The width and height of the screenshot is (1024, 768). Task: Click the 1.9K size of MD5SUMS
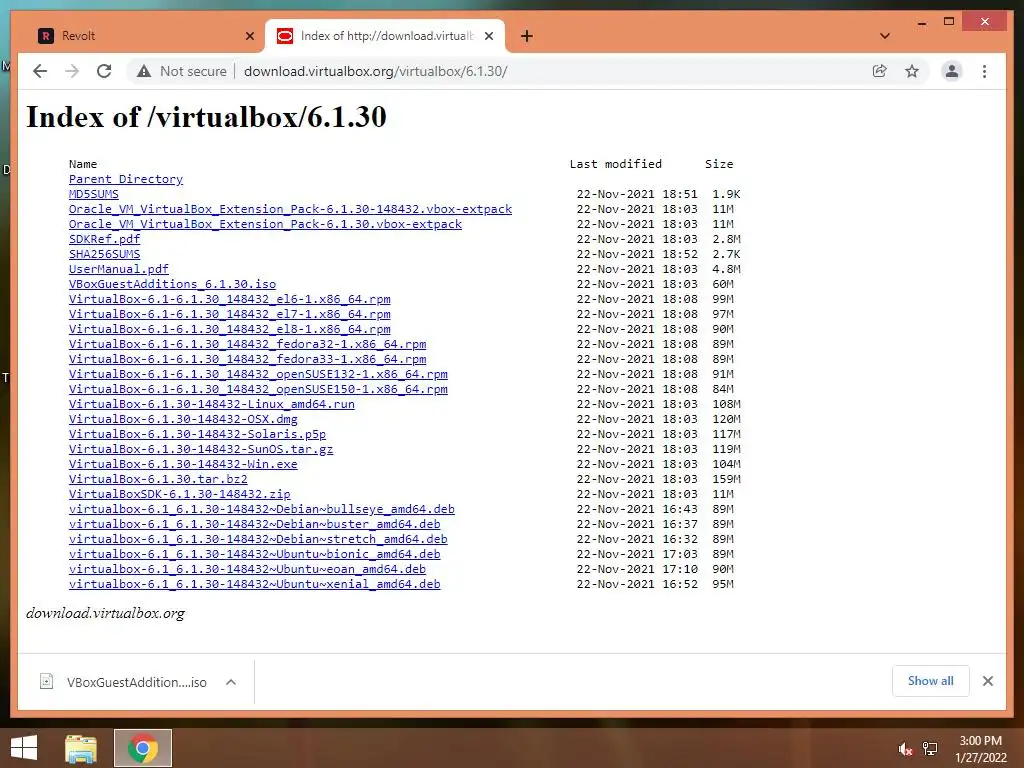[x=726, y=194]
